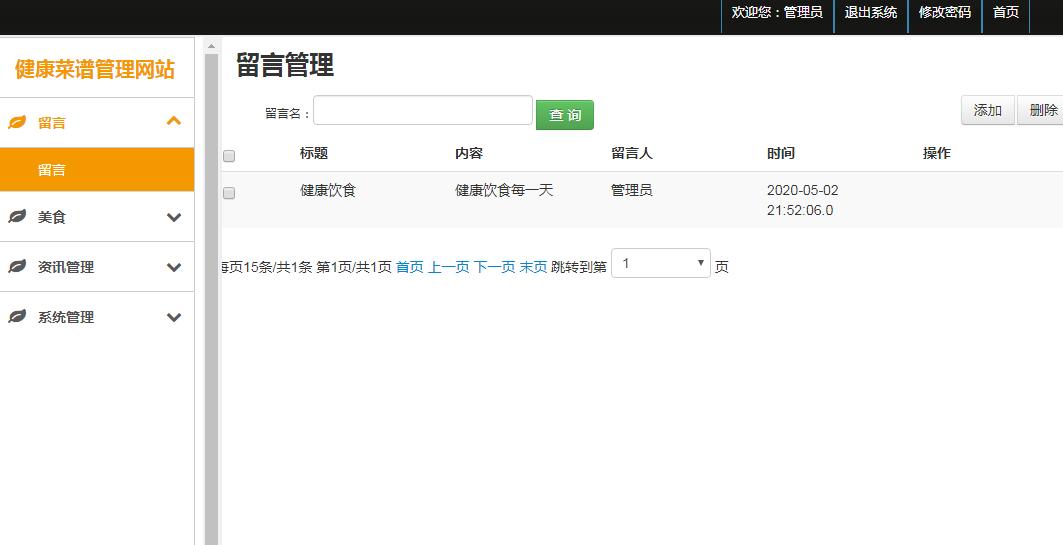The image size is (1063, 545).
Task: Click the 留言管理 page heading
Action: [x=285, y=65]
